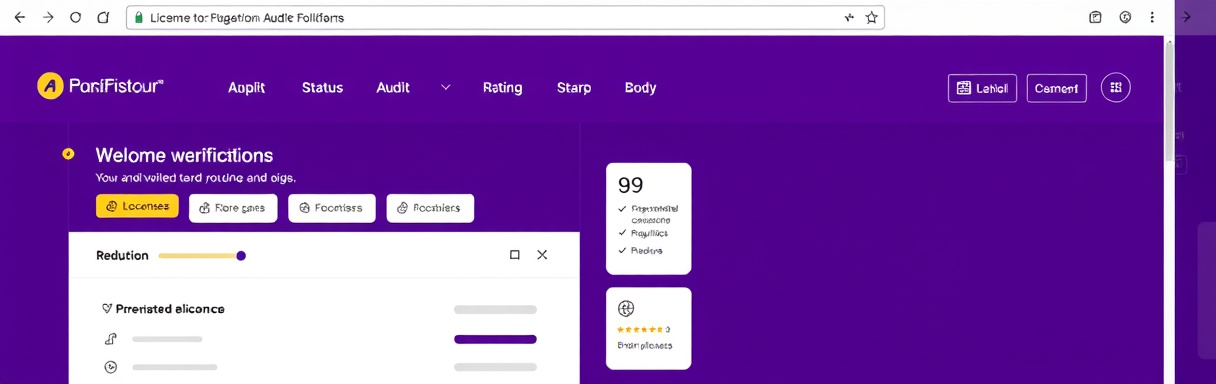Click the Lehicil outlined button
The height and width of the screenshot is (384, 1216).
point(982,88)
